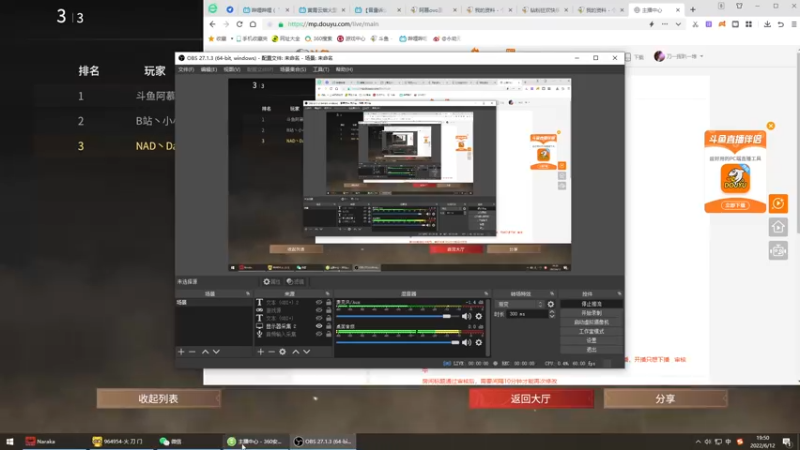The width and height of the screenshot is (800, 450).
Task: Mute the desktop audio mixer channel
Action: click(x=466, y=342)
